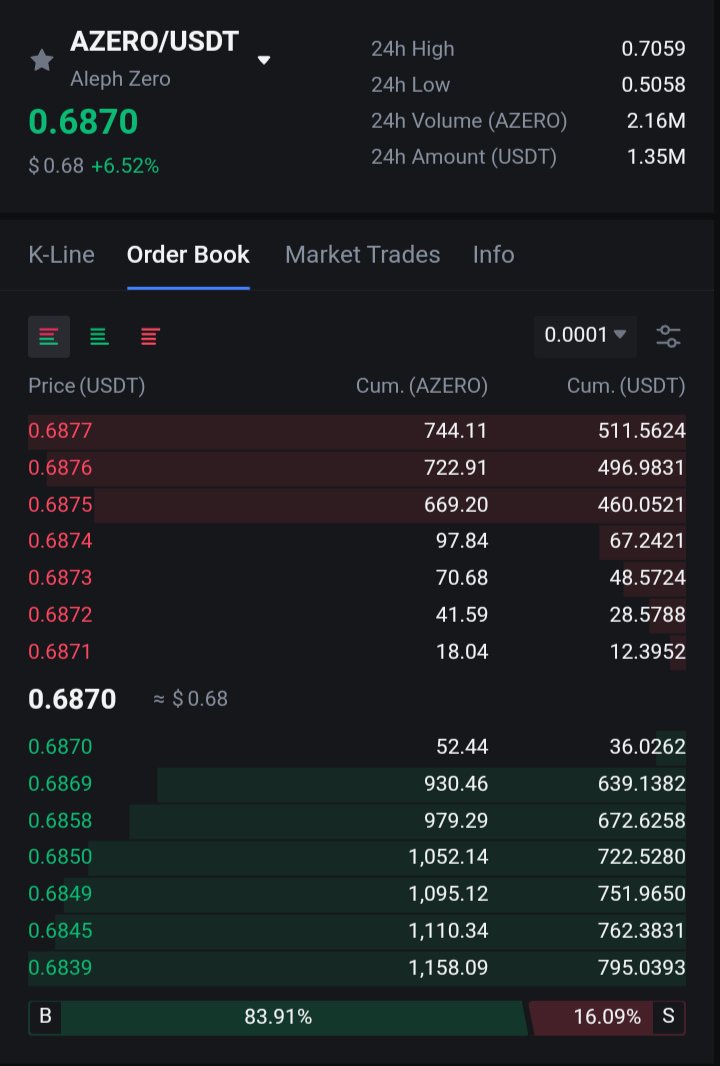Click the Aleph Zero subtitle

120,79
